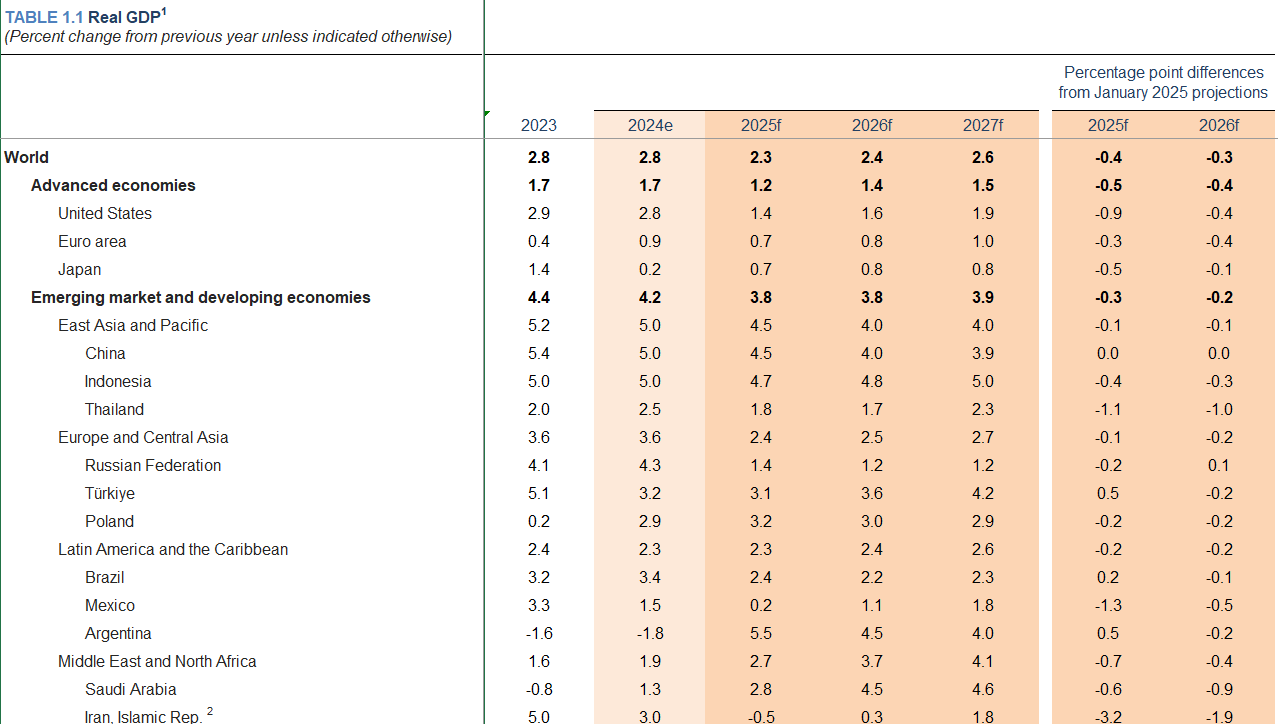Click the 2027f column header
This screenshot has height=724, width=1278.
click(x=982, y=125)
